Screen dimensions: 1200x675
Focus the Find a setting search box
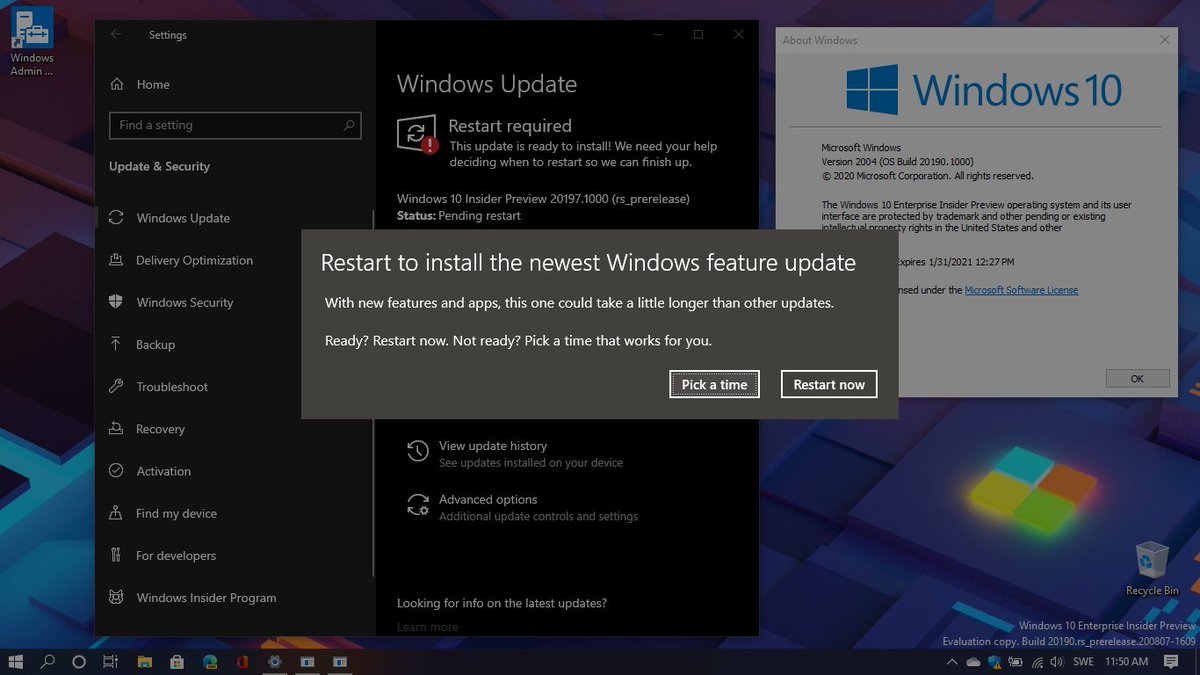[x=235, y=125]
